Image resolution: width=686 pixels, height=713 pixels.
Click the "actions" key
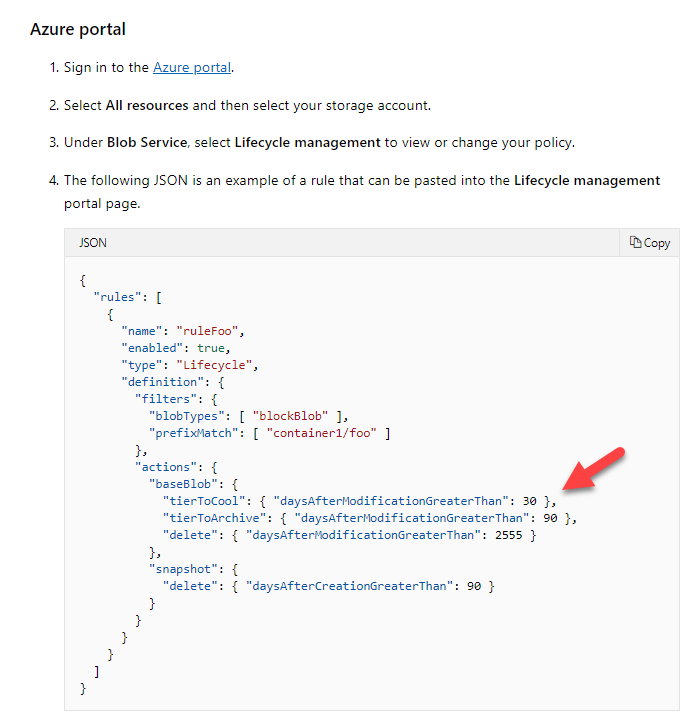pos(166,467)
